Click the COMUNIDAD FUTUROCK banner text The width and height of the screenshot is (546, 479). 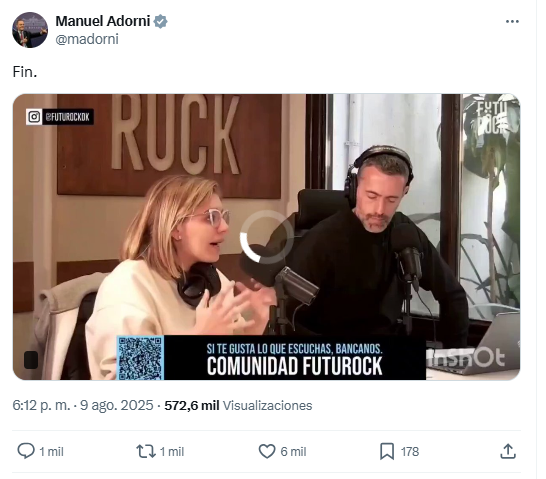295,366
